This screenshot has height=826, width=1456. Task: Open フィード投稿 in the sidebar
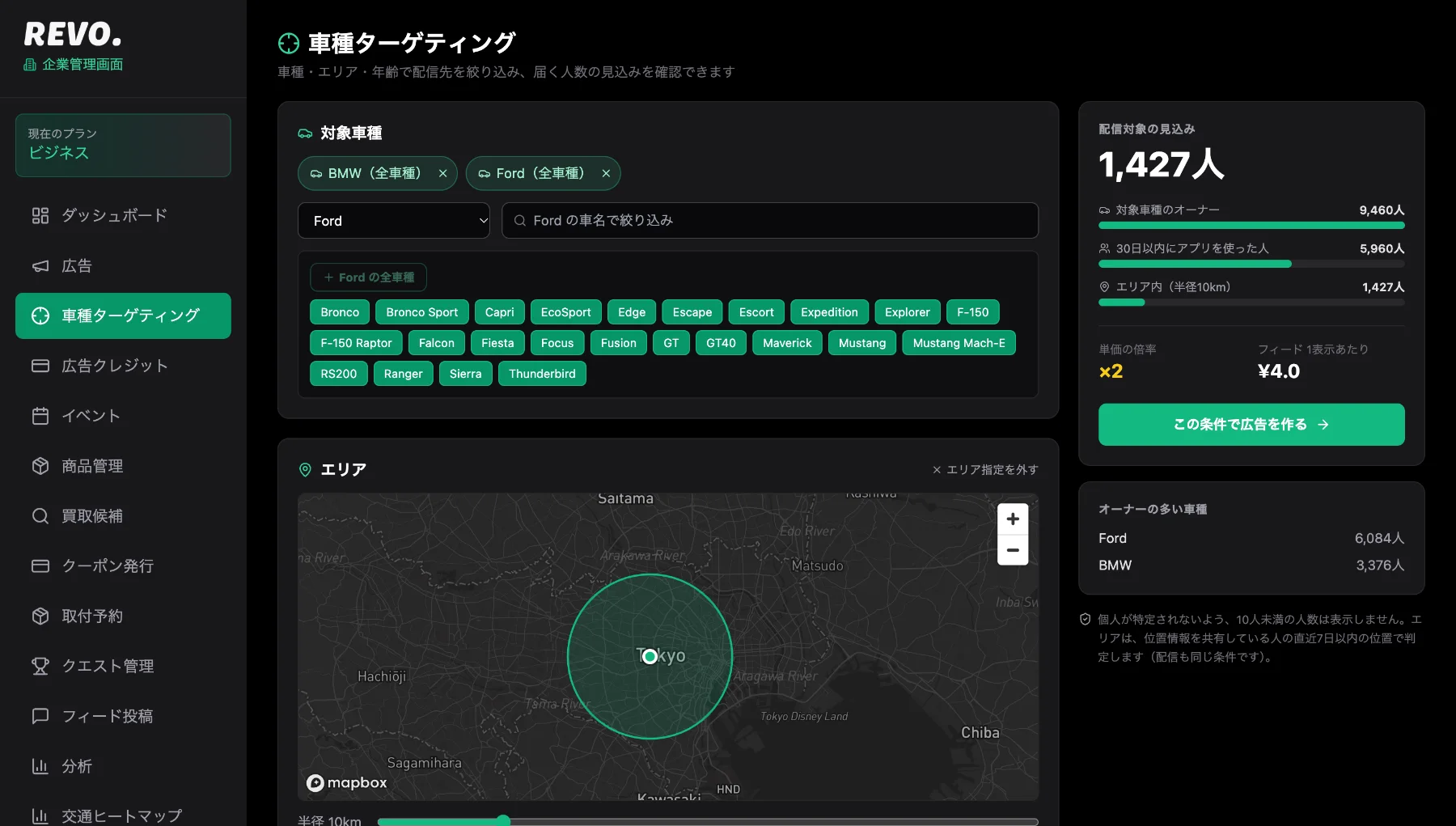123,716
